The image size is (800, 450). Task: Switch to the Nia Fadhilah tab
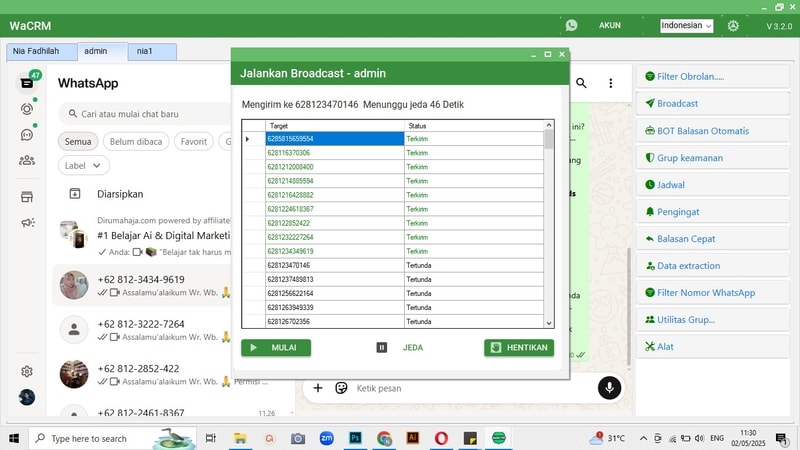click(x=42, y=51)
